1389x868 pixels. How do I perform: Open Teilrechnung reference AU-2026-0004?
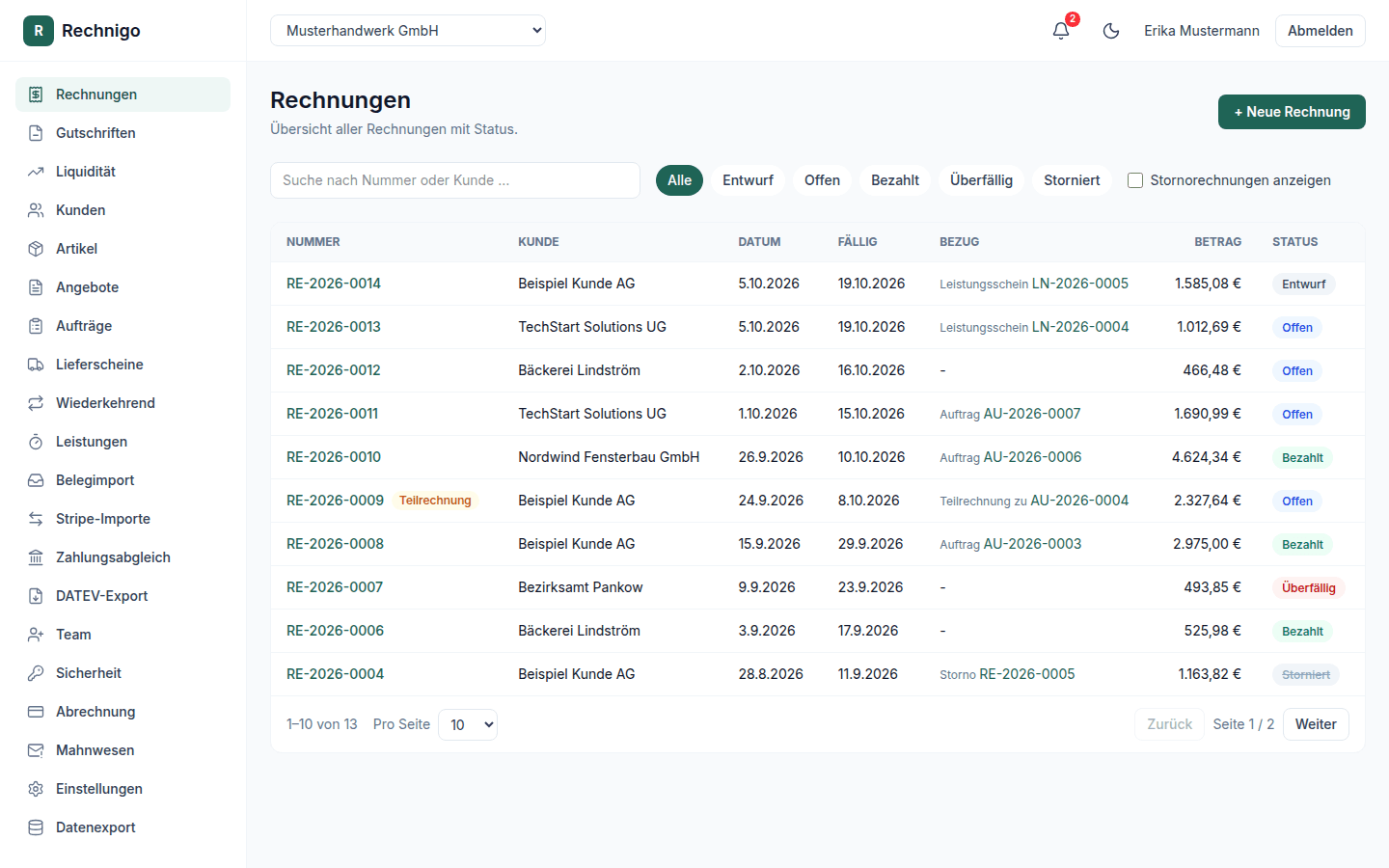[x=1079, y=501]
